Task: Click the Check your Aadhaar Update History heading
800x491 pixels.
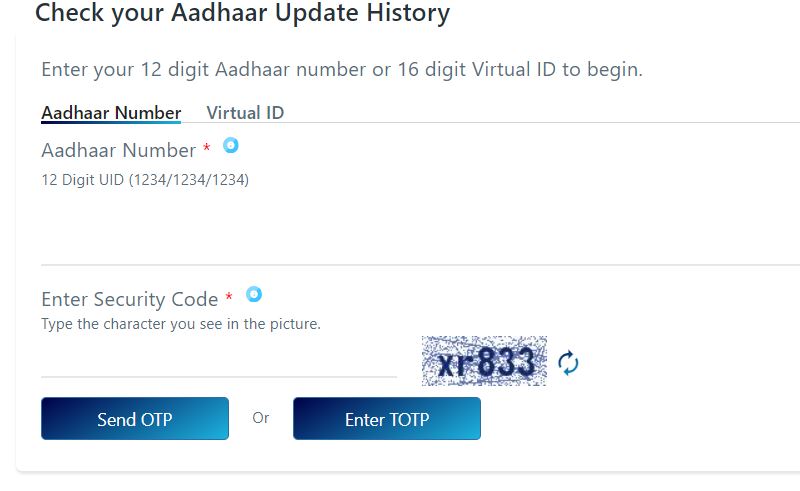Action: tap(242, 13)
